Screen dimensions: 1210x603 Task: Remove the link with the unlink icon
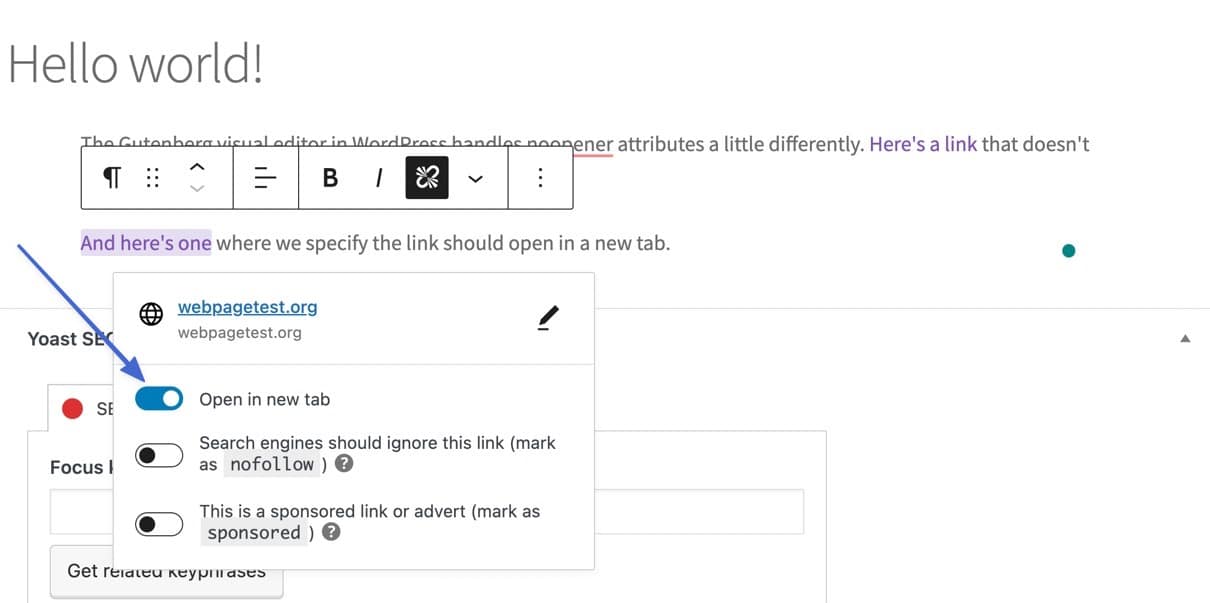426,177
